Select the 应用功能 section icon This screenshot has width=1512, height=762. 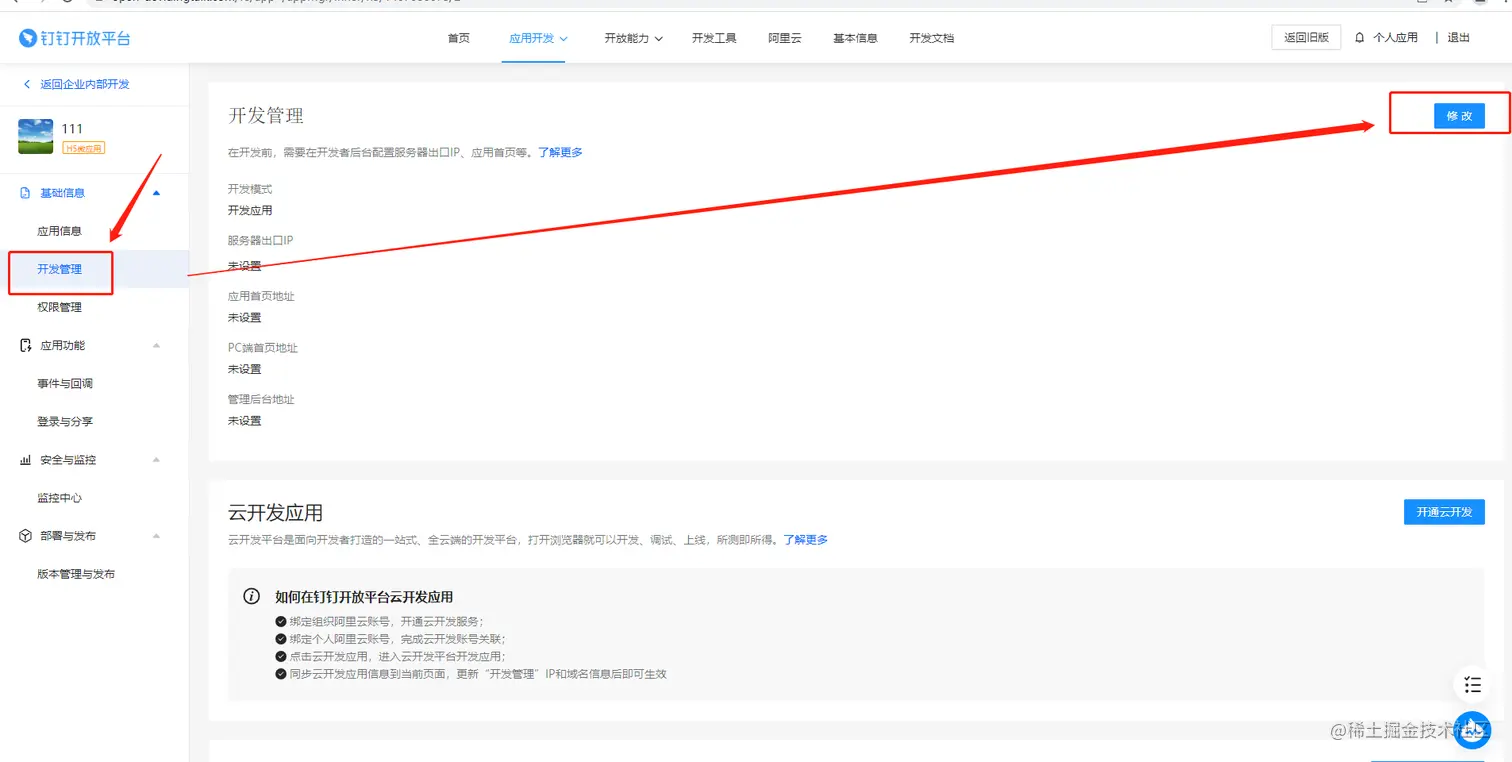point(24,345)
